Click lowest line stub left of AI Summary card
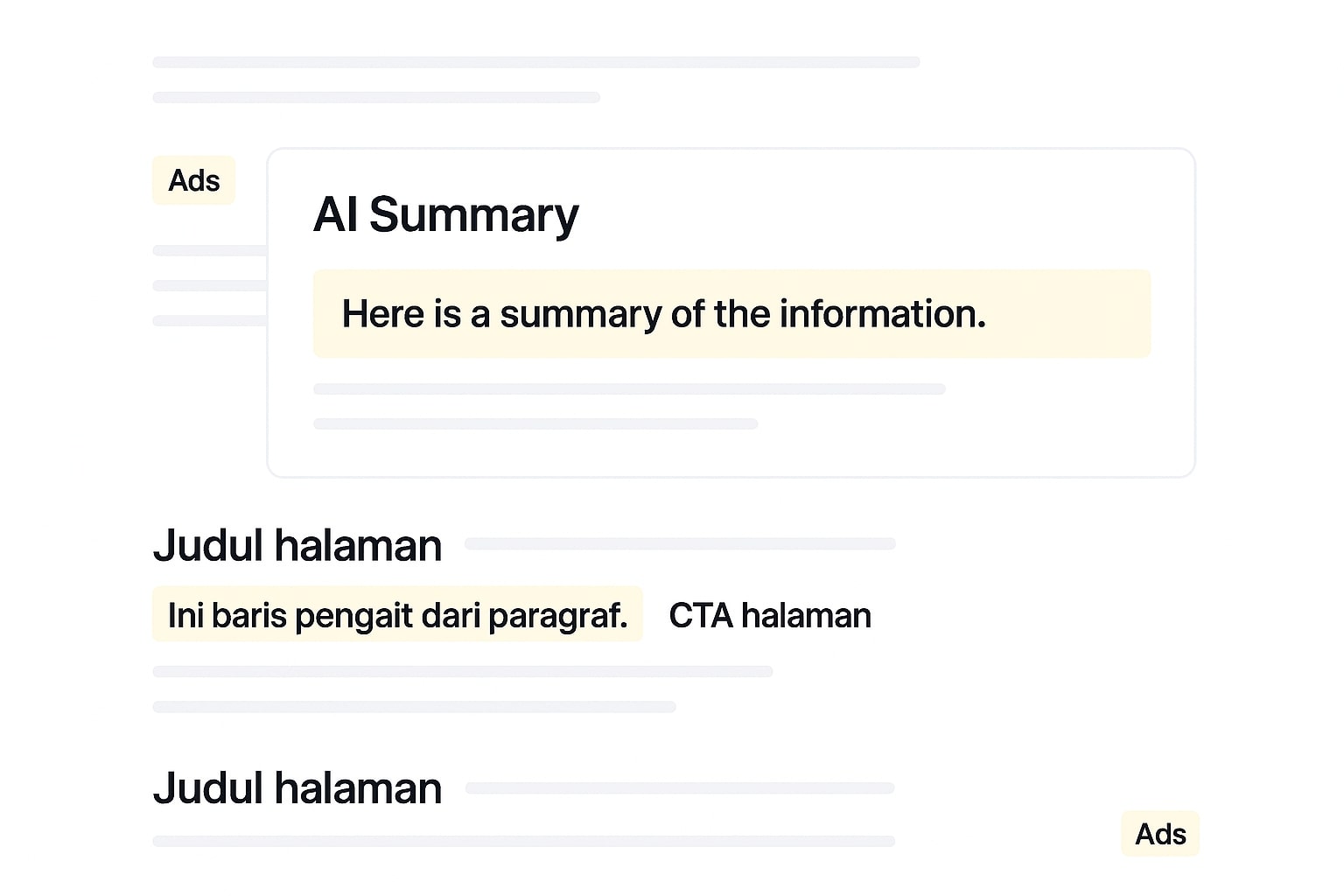Screen dimensions: 1344x896 (x=209, y=320)
